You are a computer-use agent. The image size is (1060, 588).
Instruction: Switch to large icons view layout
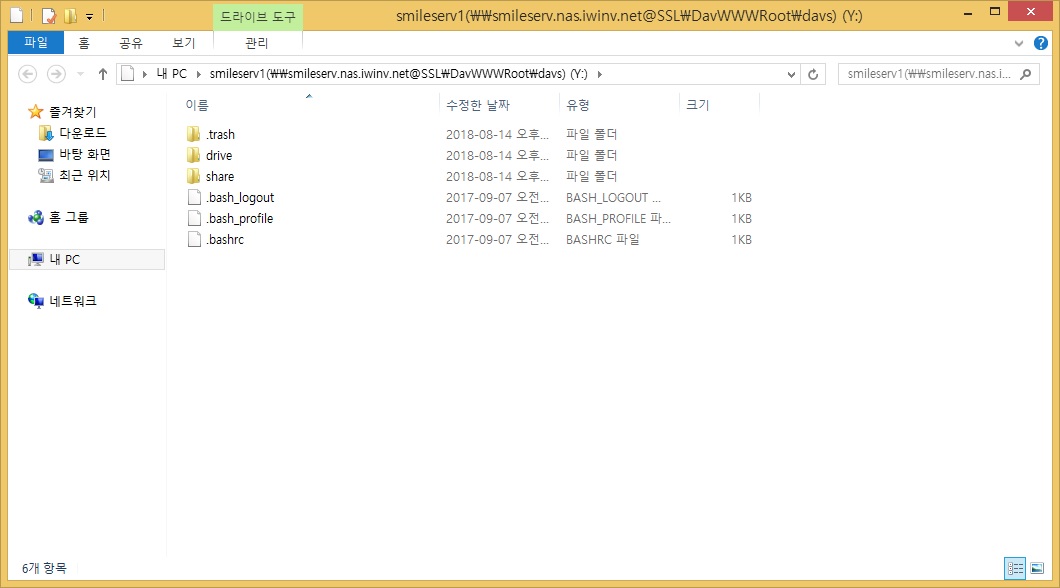coord(1037,568)
